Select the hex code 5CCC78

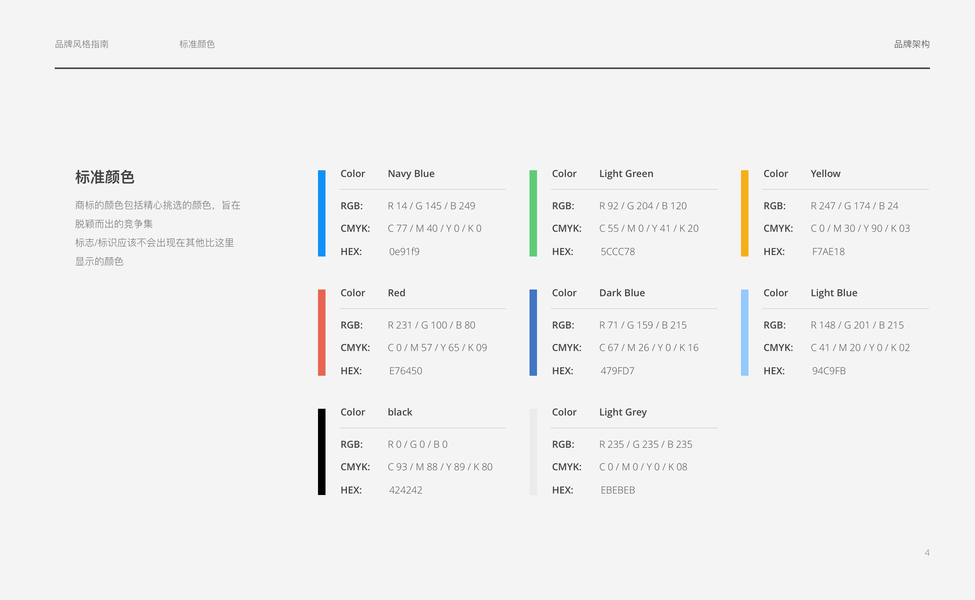[x=618, y=252]
